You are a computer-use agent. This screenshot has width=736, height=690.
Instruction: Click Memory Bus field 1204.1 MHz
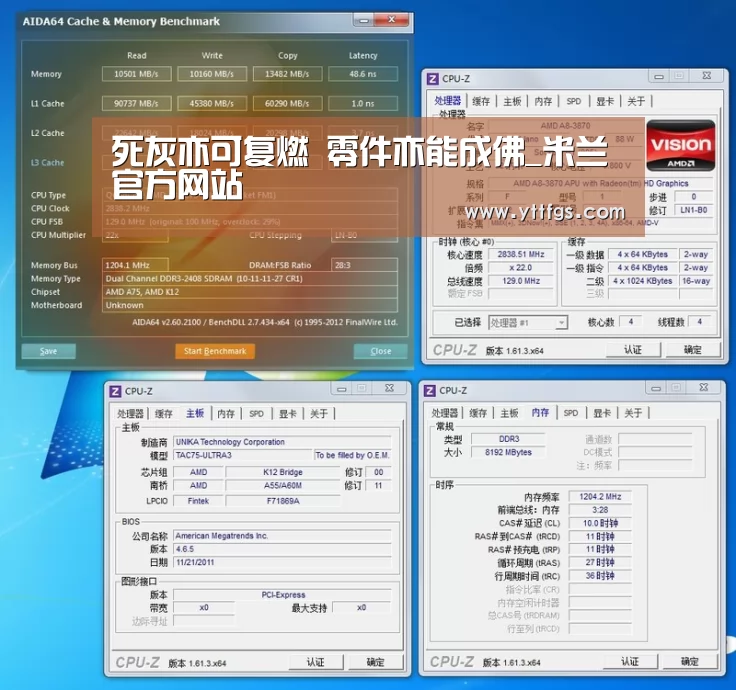[x=135, y=265]
